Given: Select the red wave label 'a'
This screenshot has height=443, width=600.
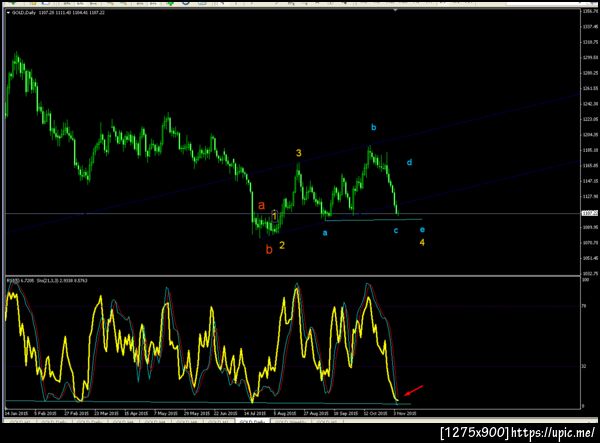Looking at the screenshot, I should [x=261, y=205].
